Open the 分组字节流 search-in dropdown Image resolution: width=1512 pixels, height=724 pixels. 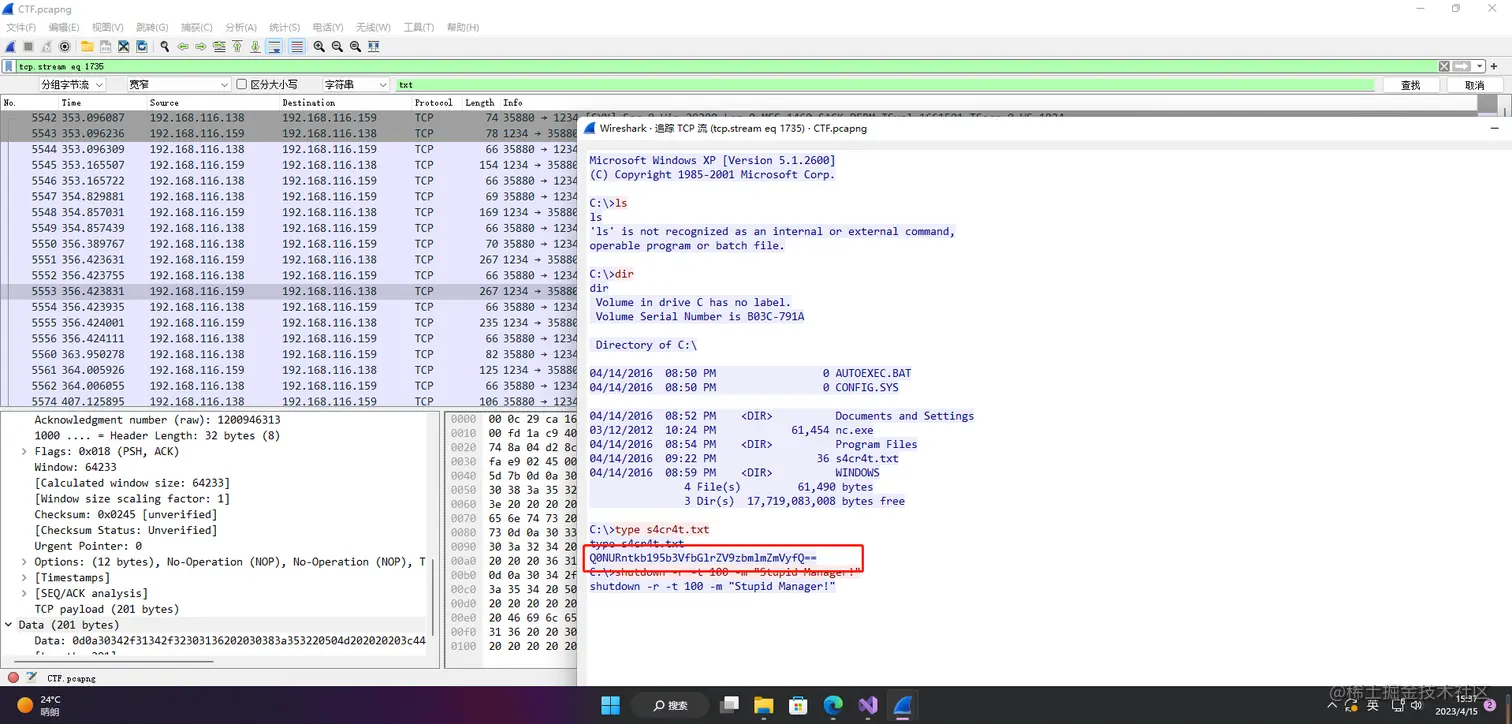72,85
